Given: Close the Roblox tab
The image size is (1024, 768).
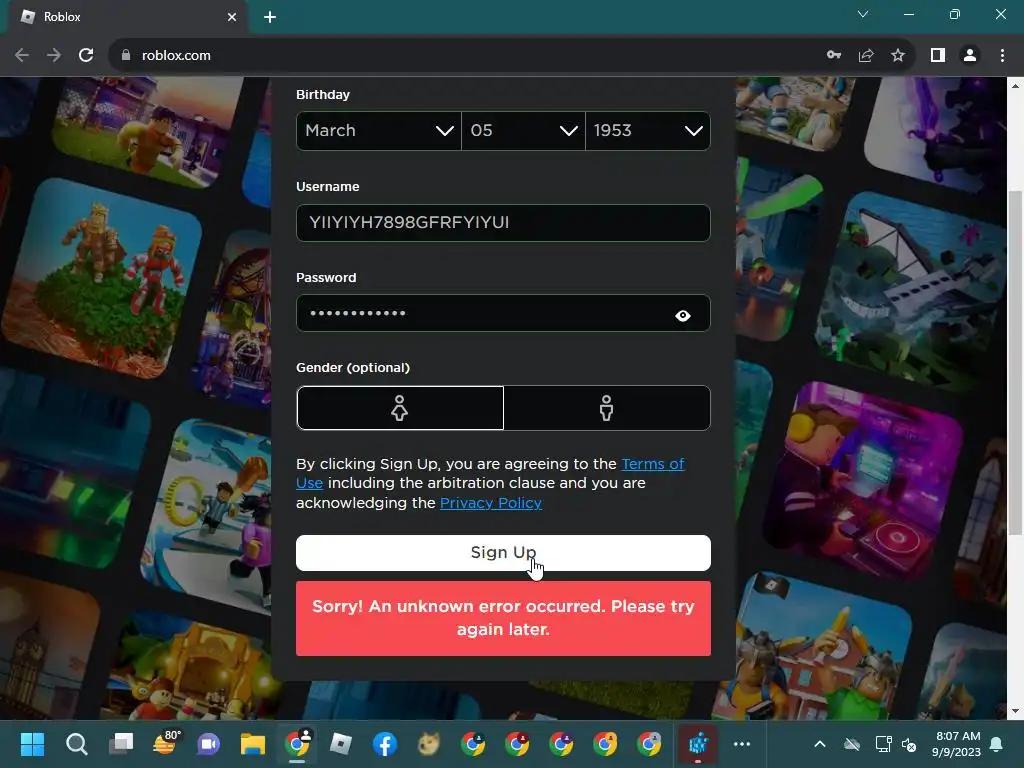Looking at the screenshot, I should point(232,17).
